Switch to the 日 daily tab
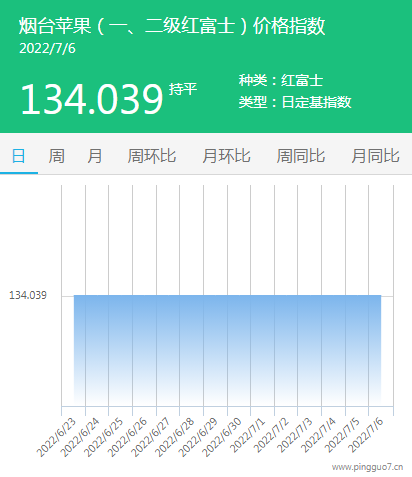 (19, 156)
